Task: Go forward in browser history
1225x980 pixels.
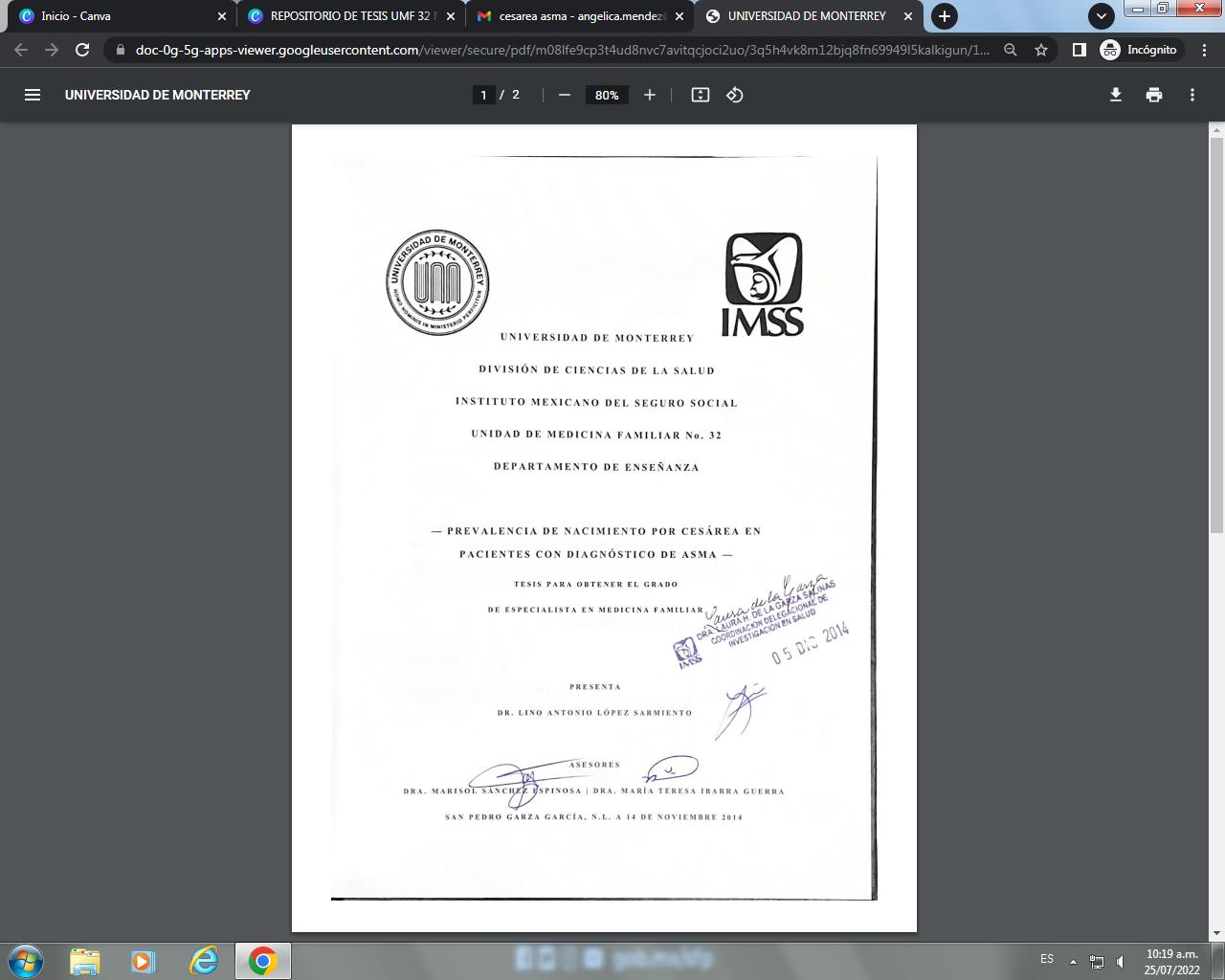Action: (x=52, y=50)
